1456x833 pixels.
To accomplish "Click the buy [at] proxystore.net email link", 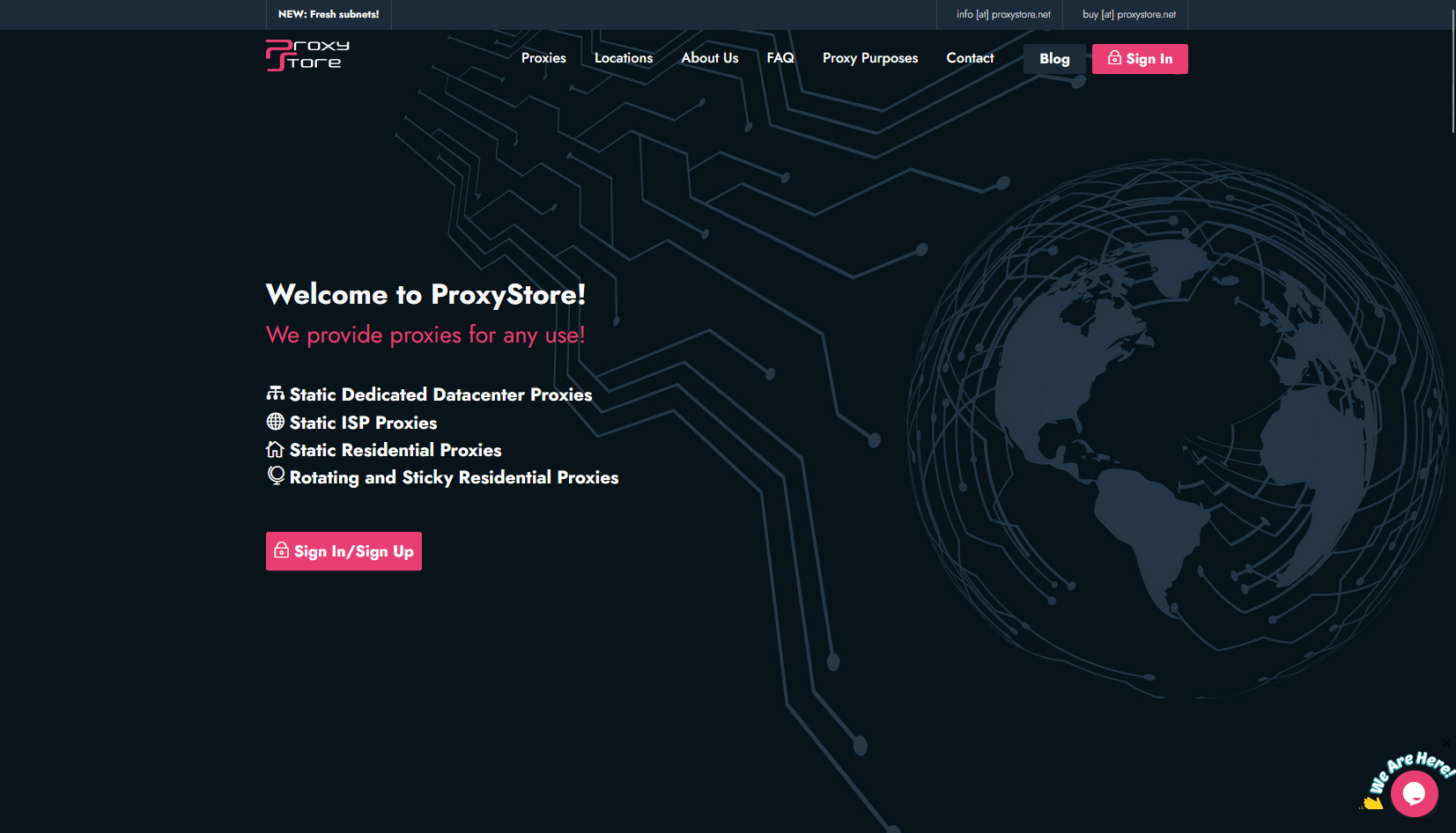I will pos(1129,14).
